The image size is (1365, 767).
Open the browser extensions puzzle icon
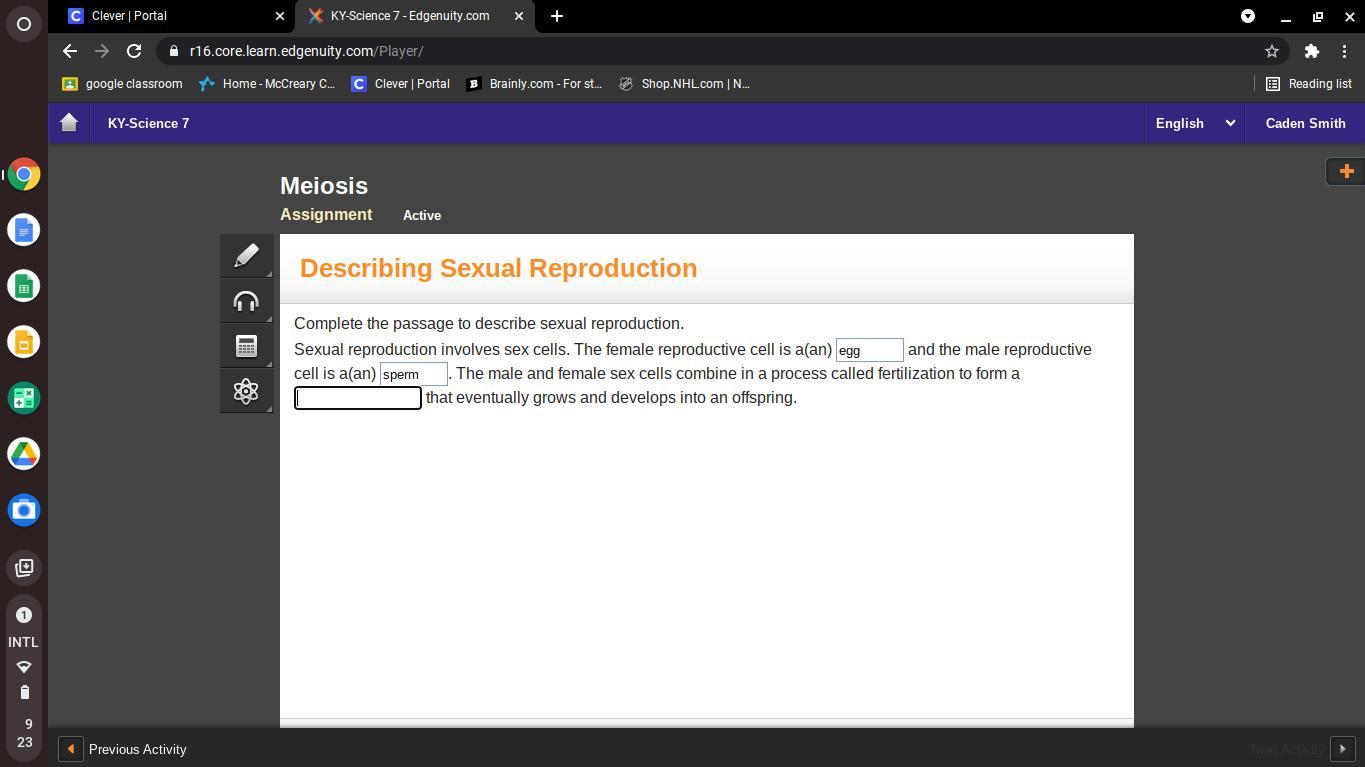coord(1311,51)
